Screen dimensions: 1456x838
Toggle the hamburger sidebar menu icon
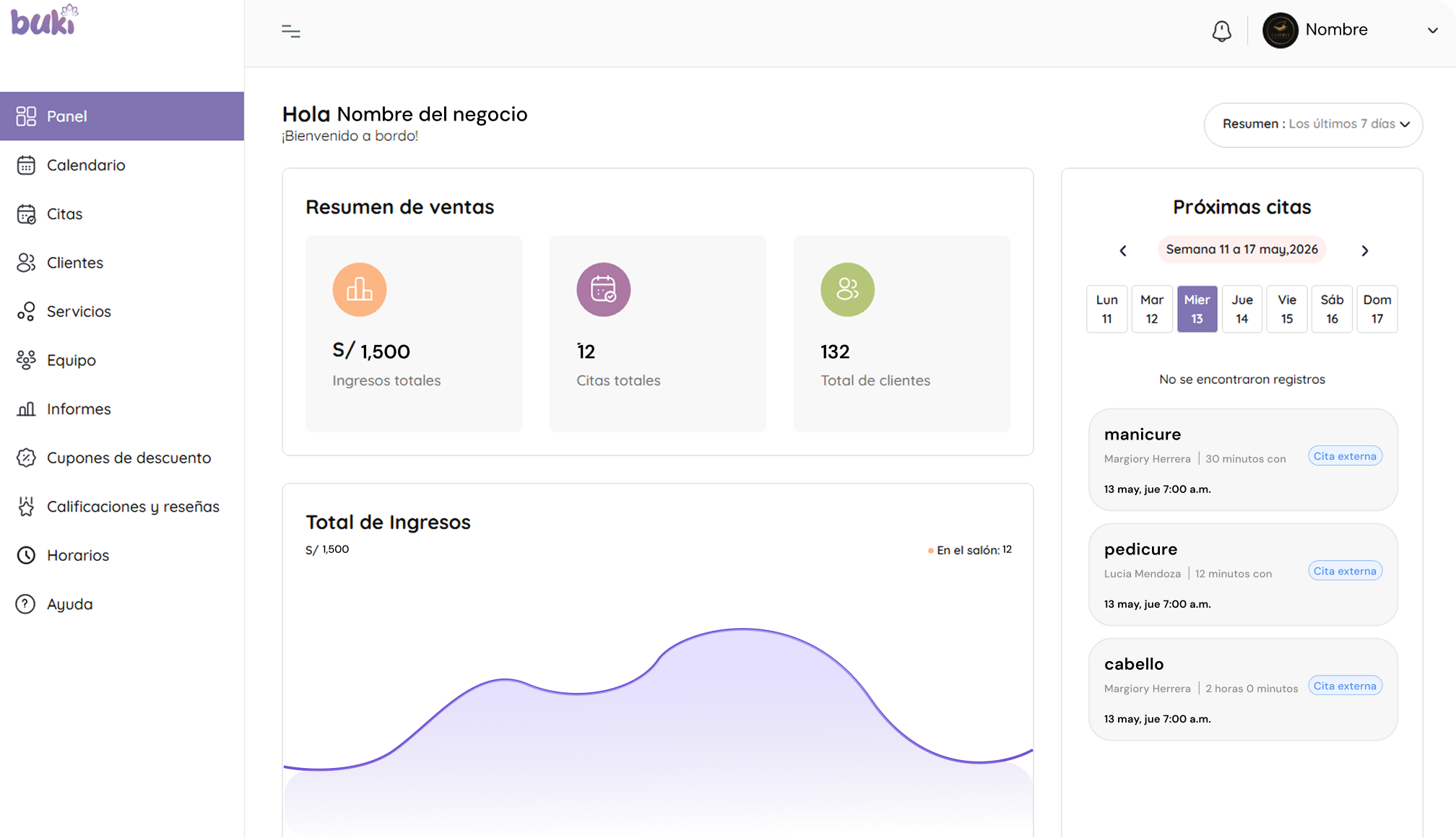(291, 31)
